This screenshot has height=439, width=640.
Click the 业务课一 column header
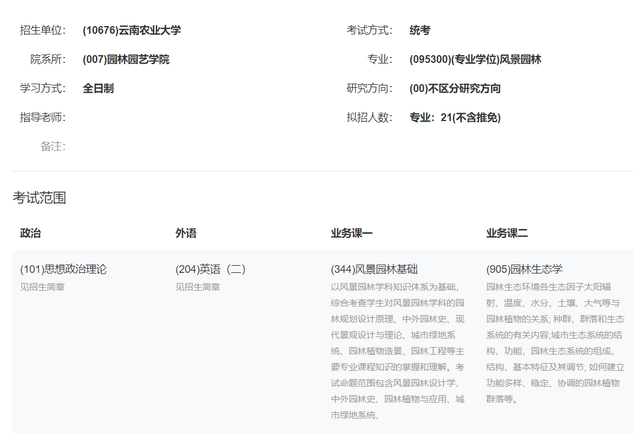pyautogui.click(x=351, y=233)
